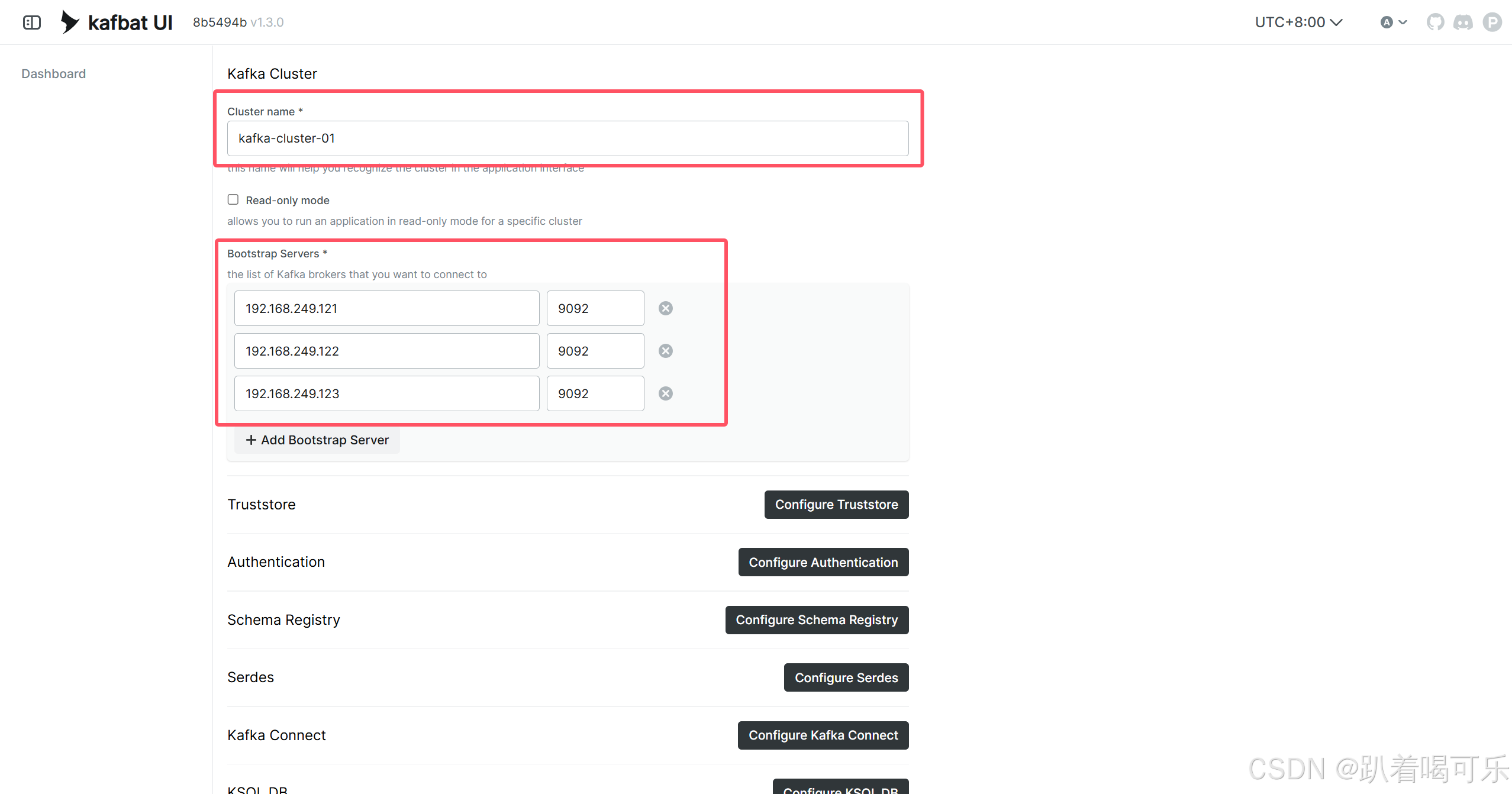Edit port field for 192.168.249.122 row
The image size is (1512, 794).
point(595,351)
